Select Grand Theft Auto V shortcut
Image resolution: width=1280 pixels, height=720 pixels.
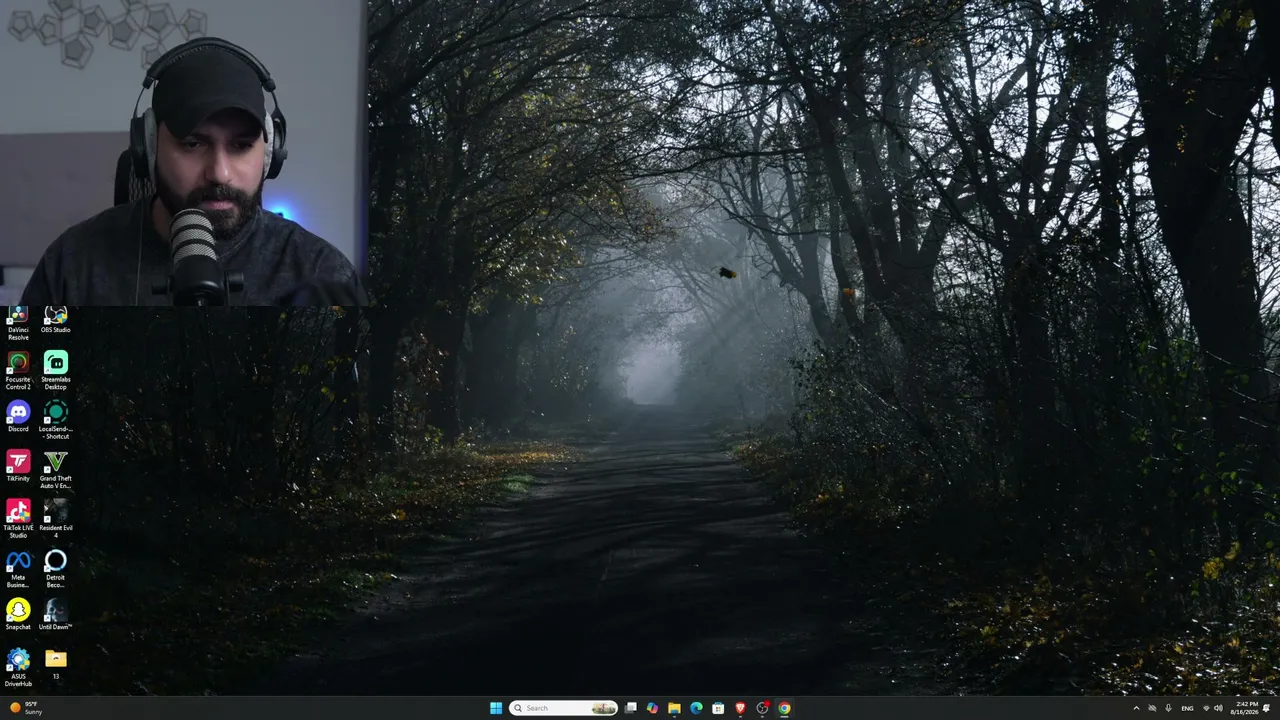point(55,470)
